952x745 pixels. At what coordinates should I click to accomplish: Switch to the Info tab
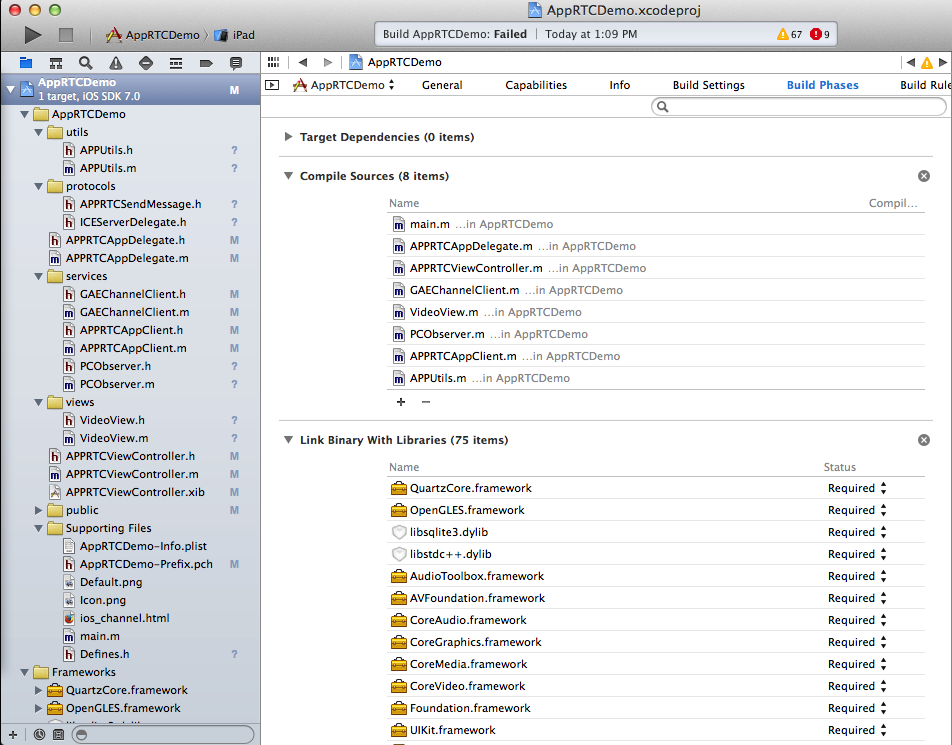pos(619,85)
